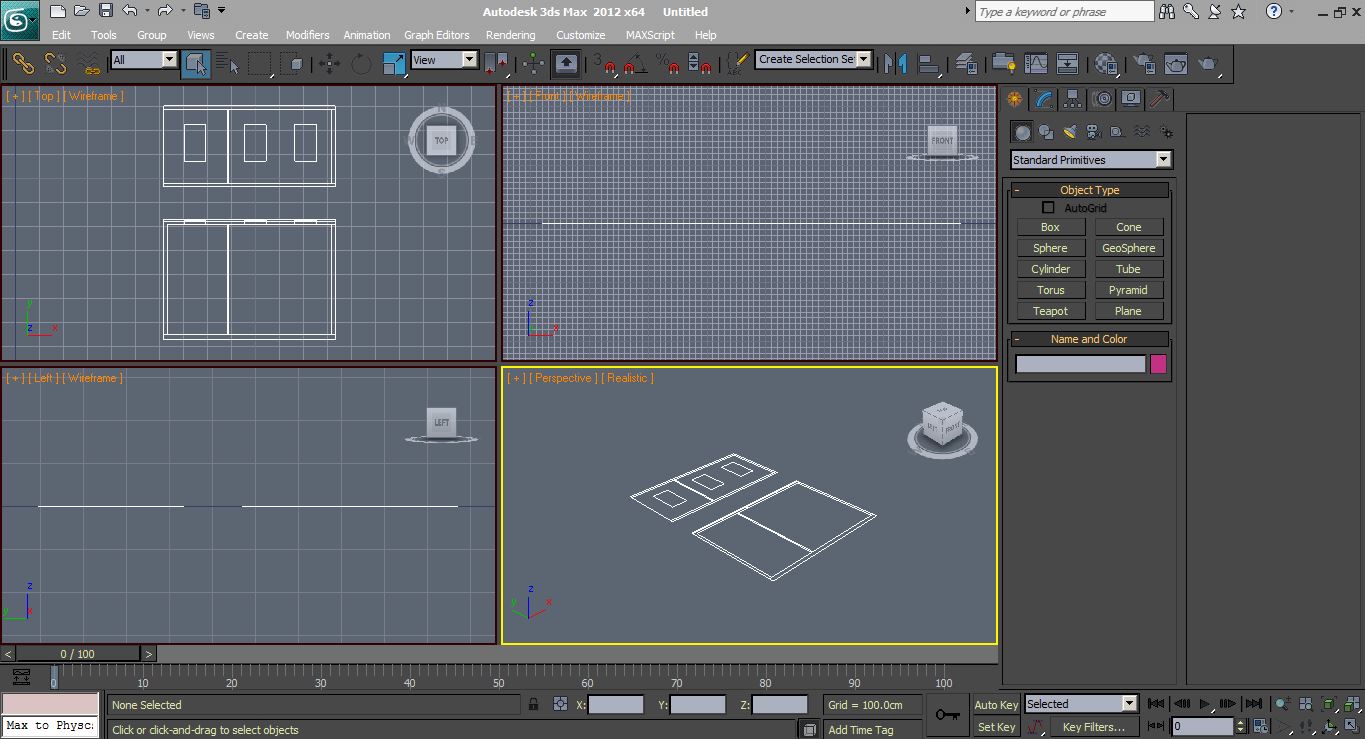Switch to the Modify command panel tab
Viewport: 1365px width, 739px height.
tap(1044, 99)
